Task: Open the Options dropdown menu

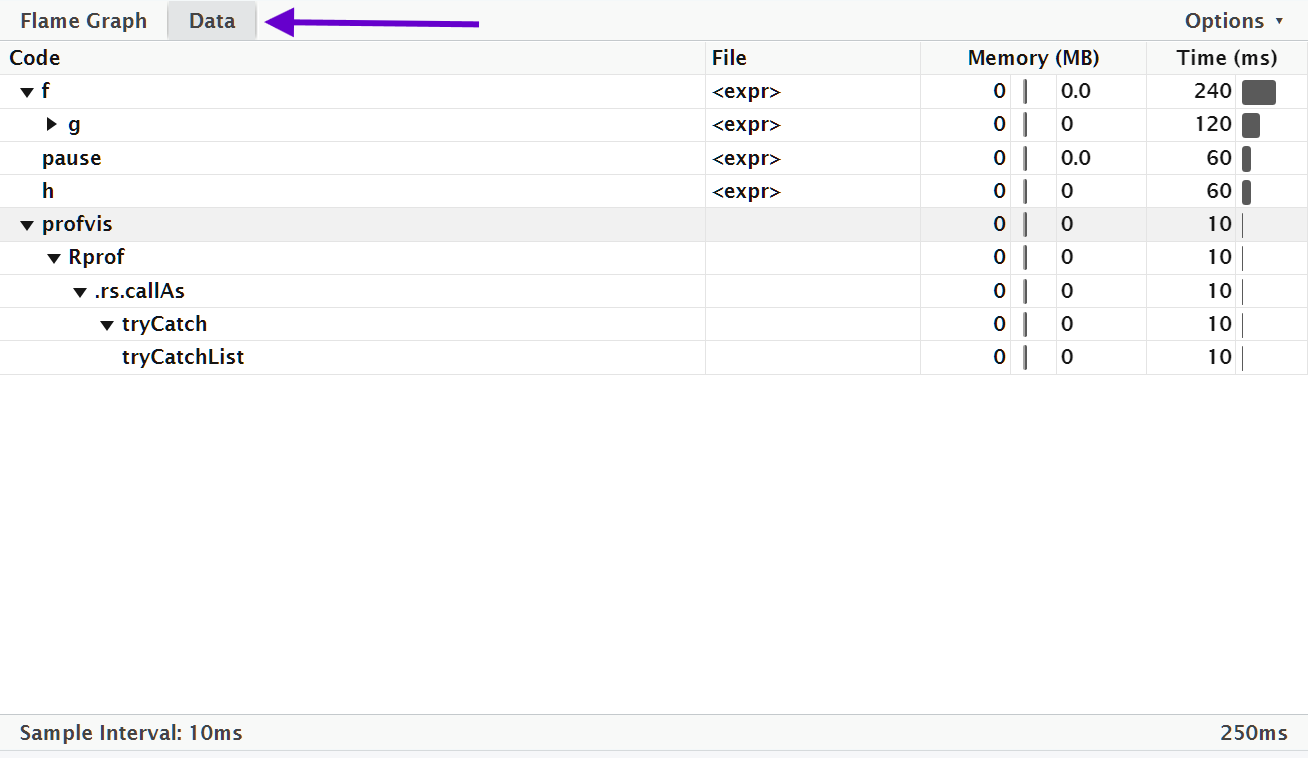Action: [x=1233, y=21]
